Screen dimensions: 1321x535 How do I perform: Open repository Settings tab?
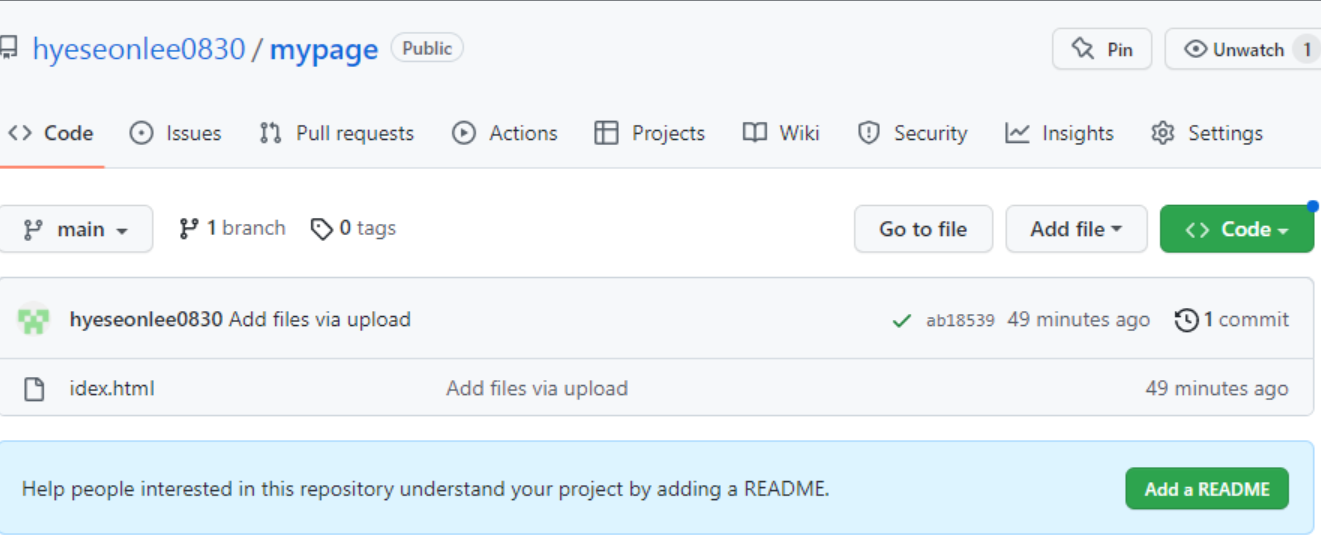[x=1207, y=133]
